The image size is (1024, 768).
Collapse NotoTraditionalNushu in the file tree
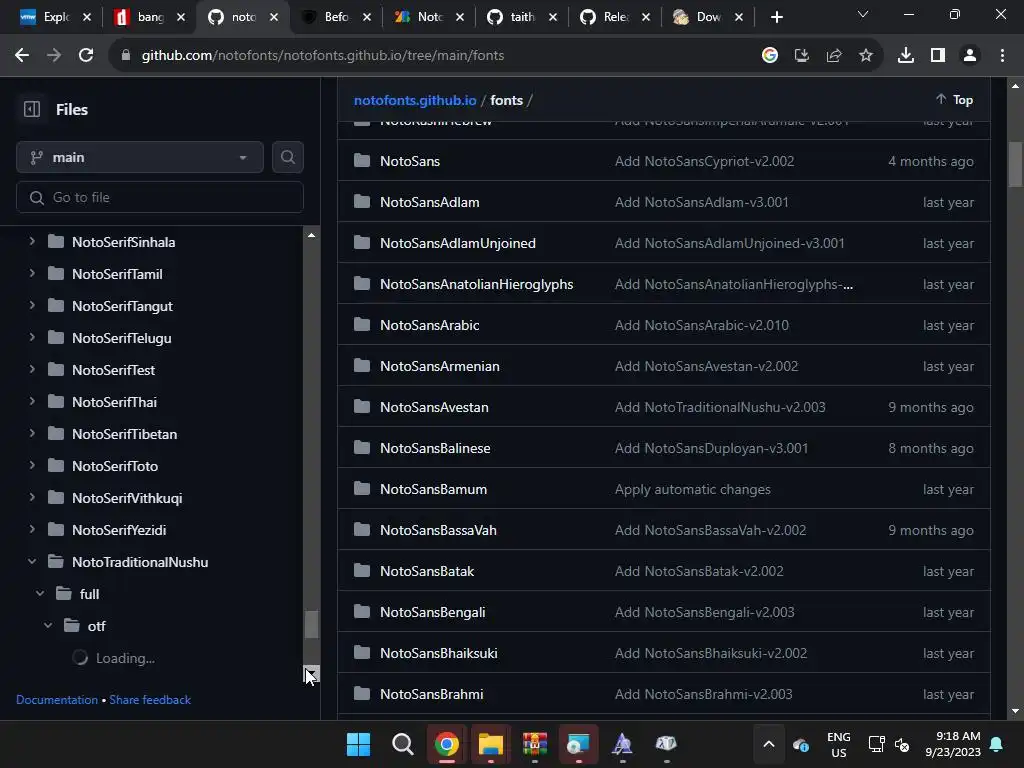(31, 562)
